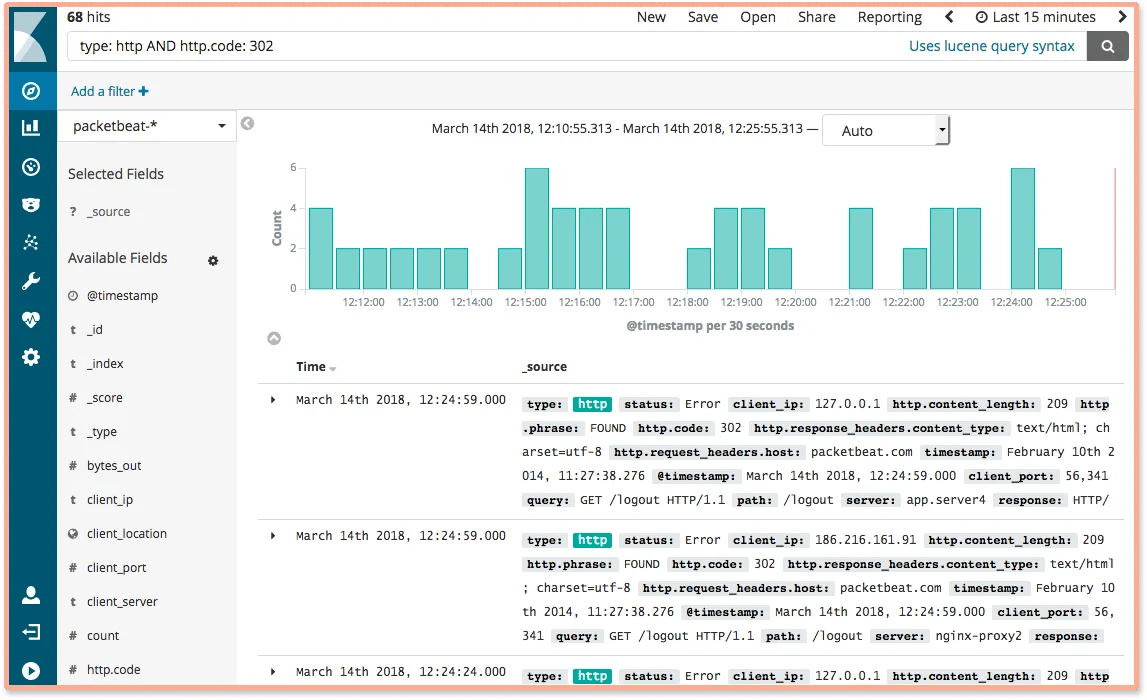
Task: Click the Add a filter link
Action: pyautogui.click(x=108, y=90)
